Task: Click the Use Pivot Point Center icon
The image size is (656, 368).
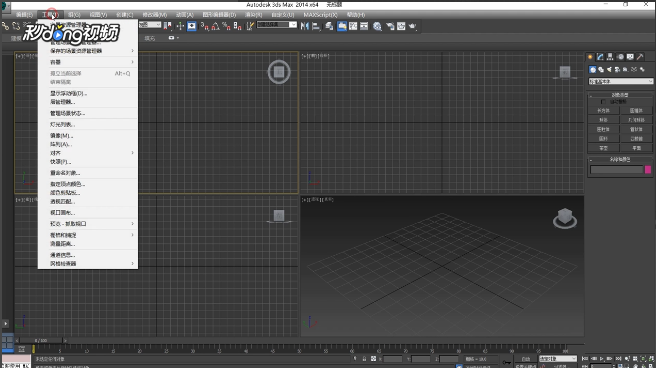Action: (x=168, y=26)
